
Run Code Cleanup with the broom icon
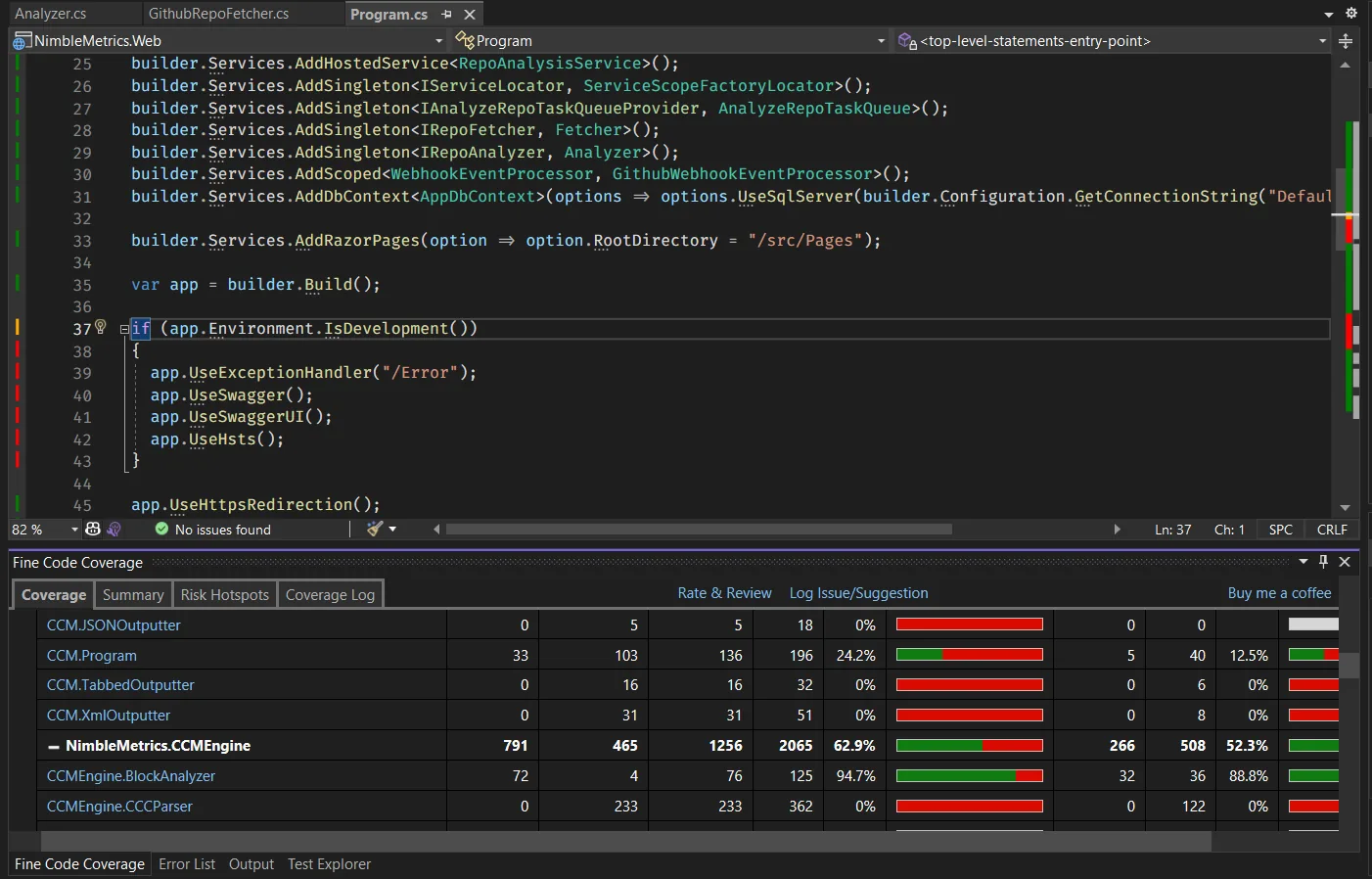tap(376, 529)
